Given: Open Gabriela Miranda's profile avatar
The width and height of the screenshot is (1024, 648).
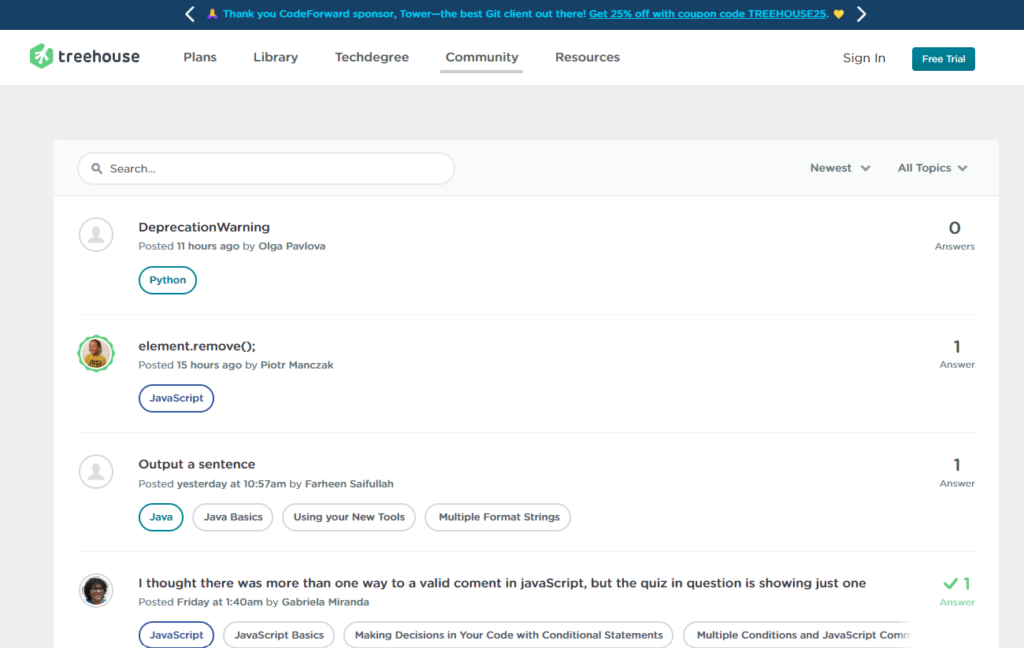Looking at the screenshot, I should point(96,590).
